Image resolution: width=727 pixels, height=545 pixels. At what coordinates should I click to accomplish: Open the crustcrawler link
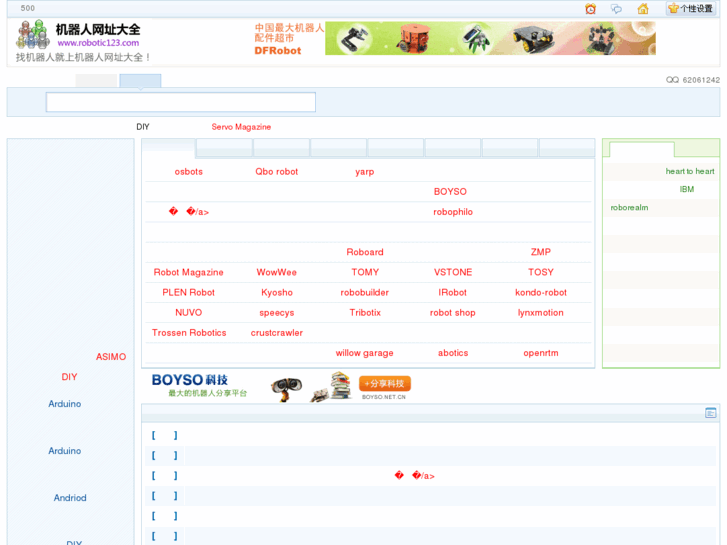coord(277,333)
